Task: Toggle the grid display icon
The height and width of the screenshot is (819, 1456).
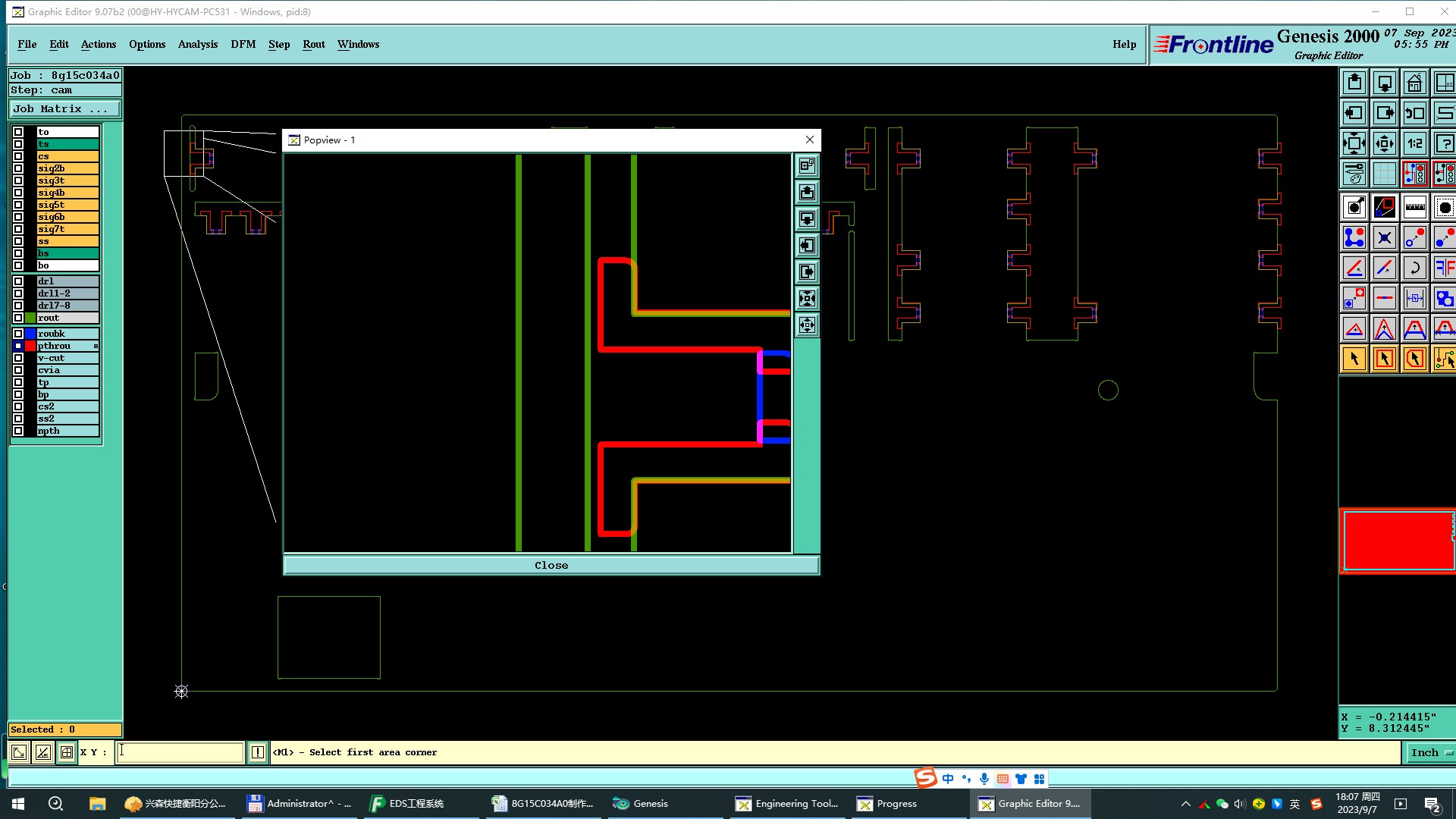Action: pyautogui.click(x=1384, y=174)
